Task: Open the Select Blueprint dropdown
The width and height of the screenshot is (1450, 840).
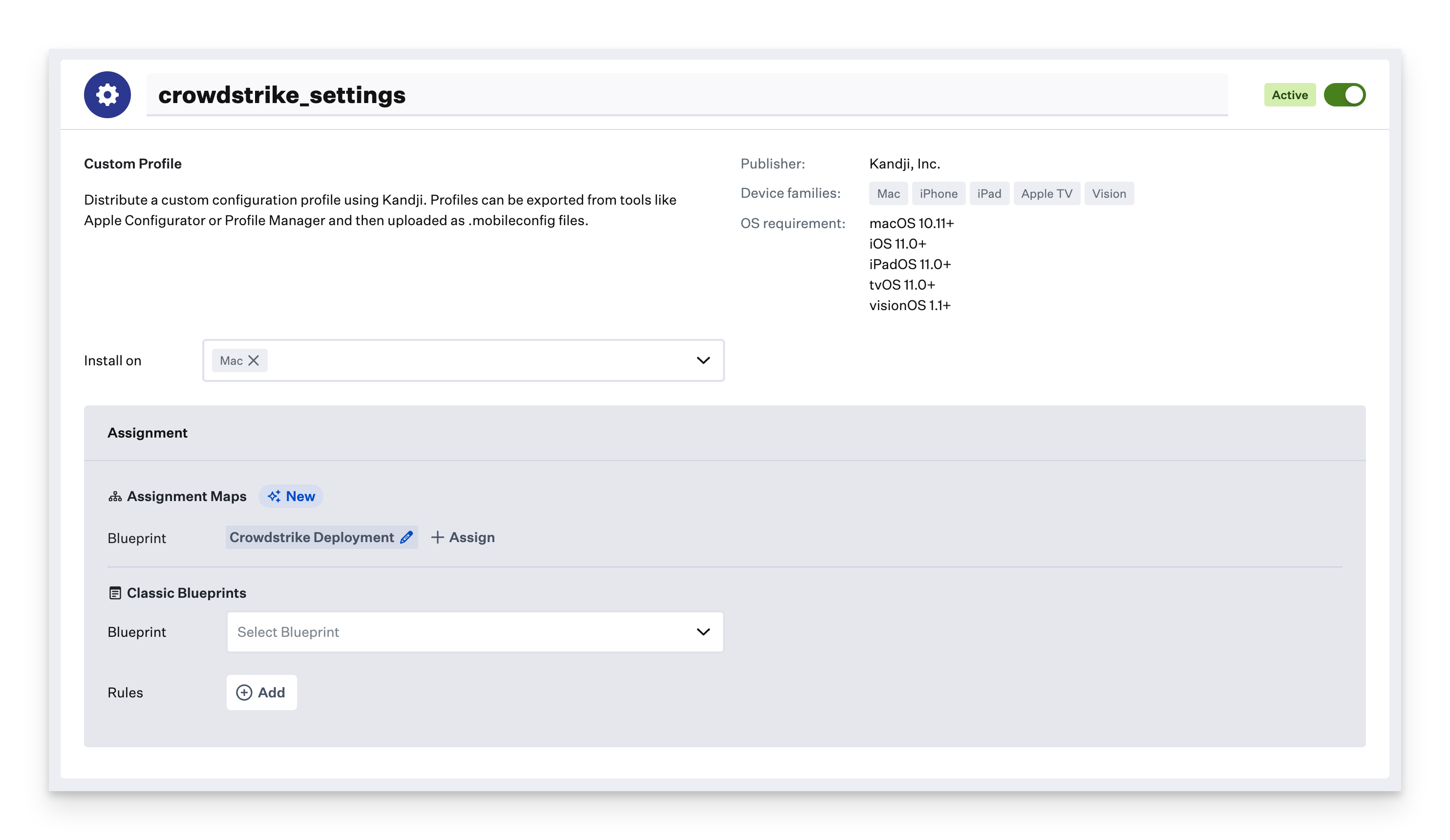Action: coord(475,632)
